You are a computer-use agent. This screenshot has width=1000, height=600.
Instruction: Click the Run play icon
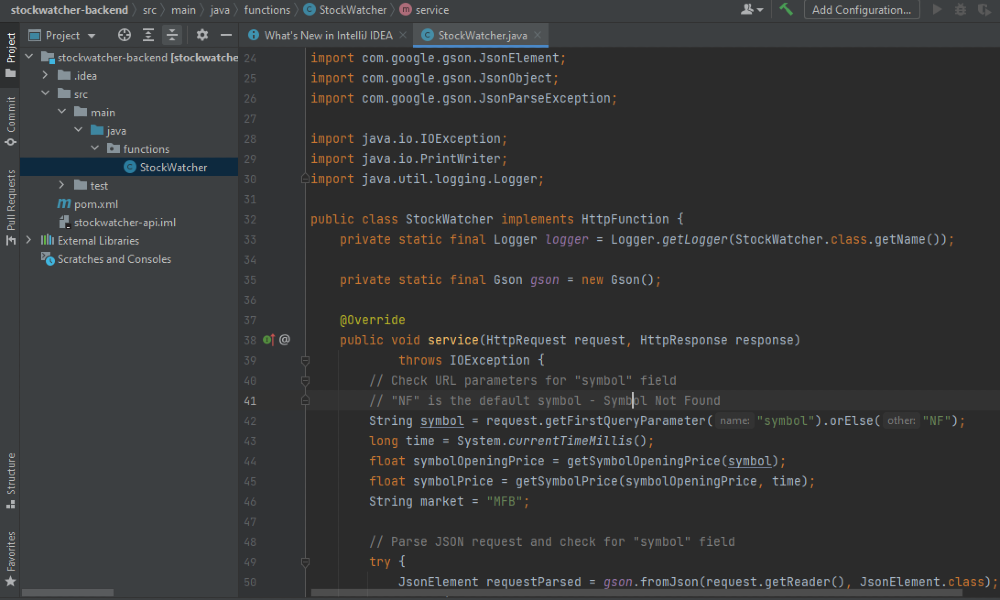click(937, 10)
